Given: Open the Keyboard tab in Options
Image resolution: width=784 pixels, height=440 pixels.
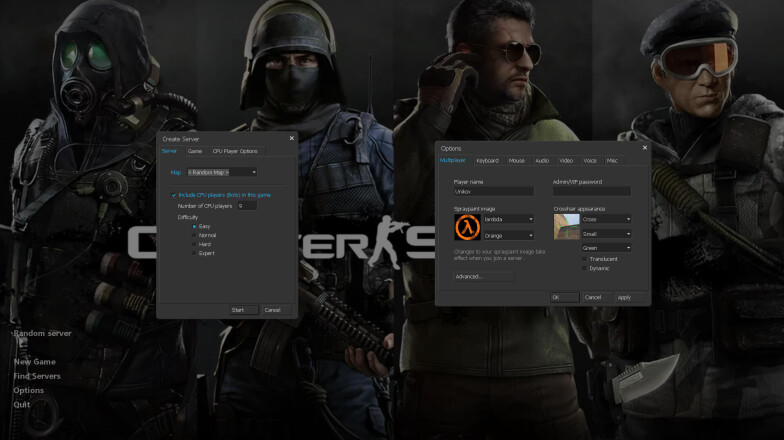Looking at the screenshot, I should pos(488,160).
